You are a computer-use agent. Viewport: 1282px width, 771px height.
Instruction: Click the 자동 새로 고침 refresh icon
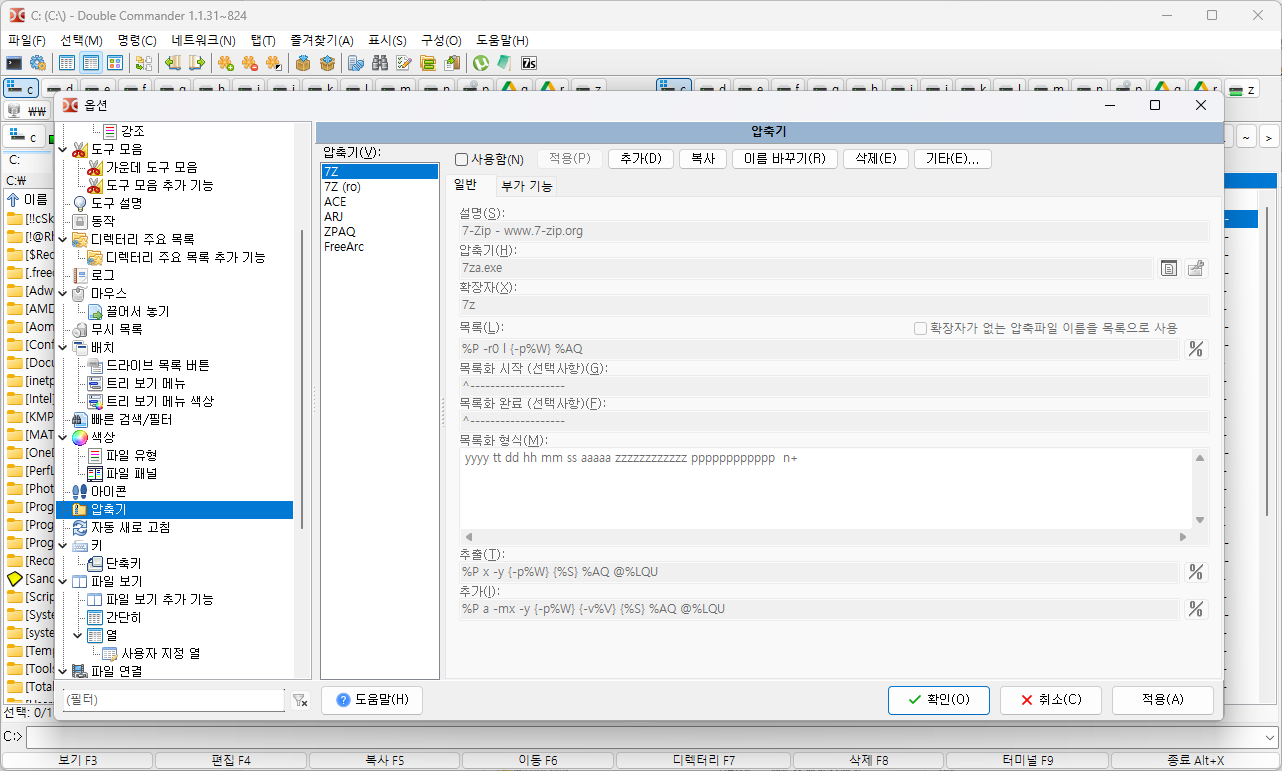click(80, 527)
